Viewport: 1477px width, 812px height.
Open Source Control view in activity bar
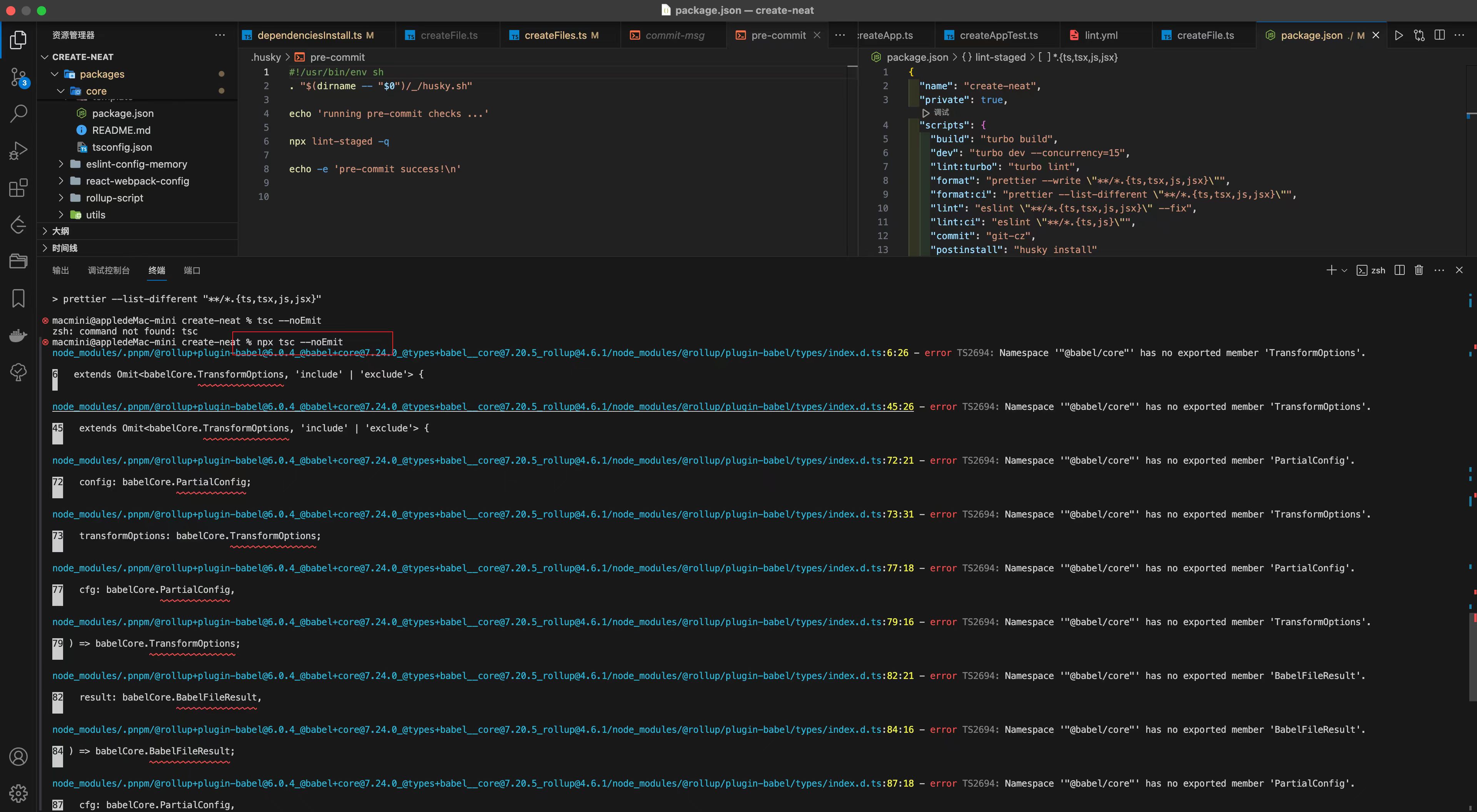pos(18,77)
